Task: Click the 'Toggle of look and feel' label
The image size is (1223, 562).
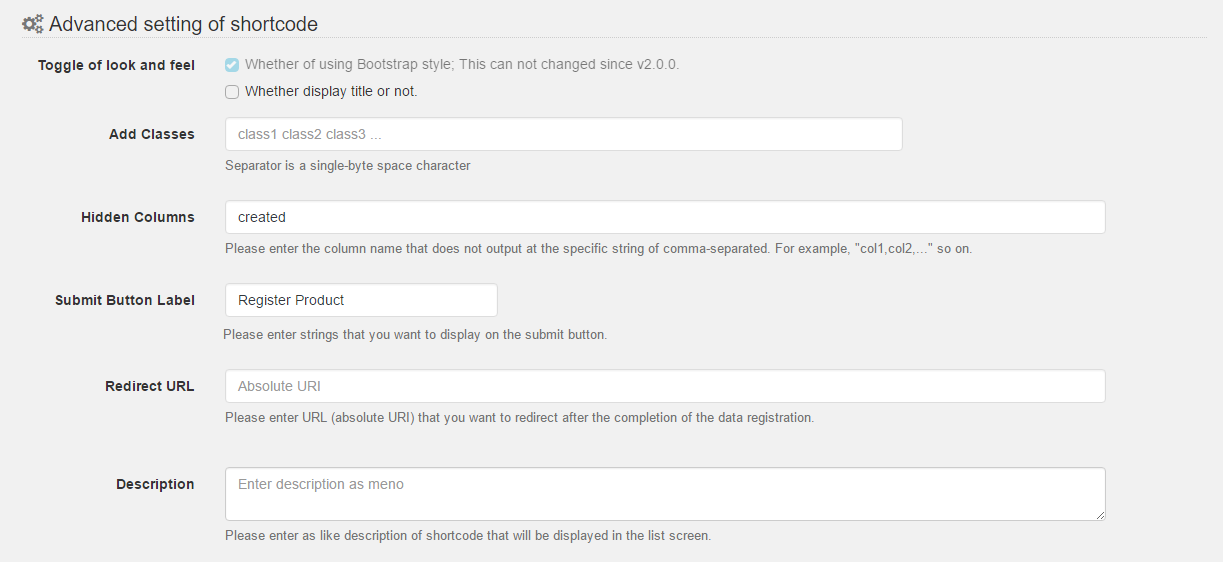Action: pos(116,65)
